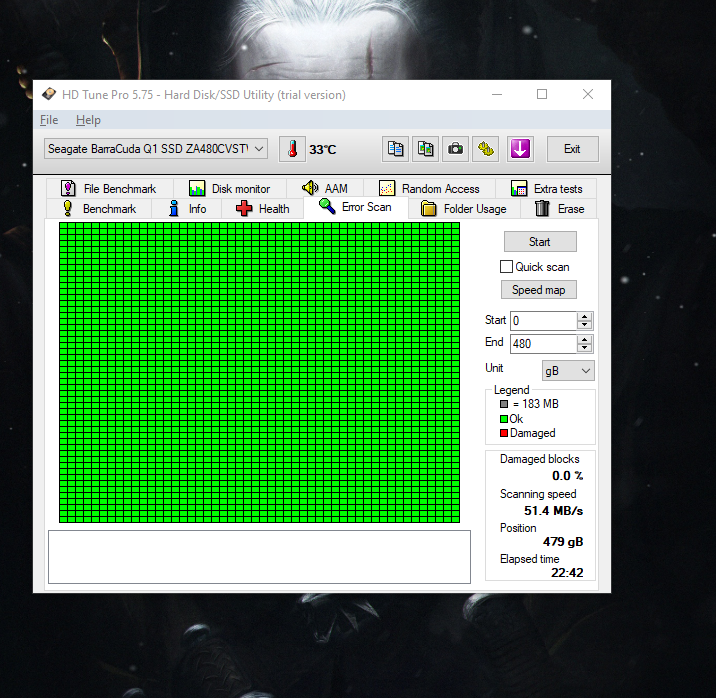This screenshot has height=698, width=716.
Task: Copy info to clipboard toolbar icon
Action: (x=395, y=149)
